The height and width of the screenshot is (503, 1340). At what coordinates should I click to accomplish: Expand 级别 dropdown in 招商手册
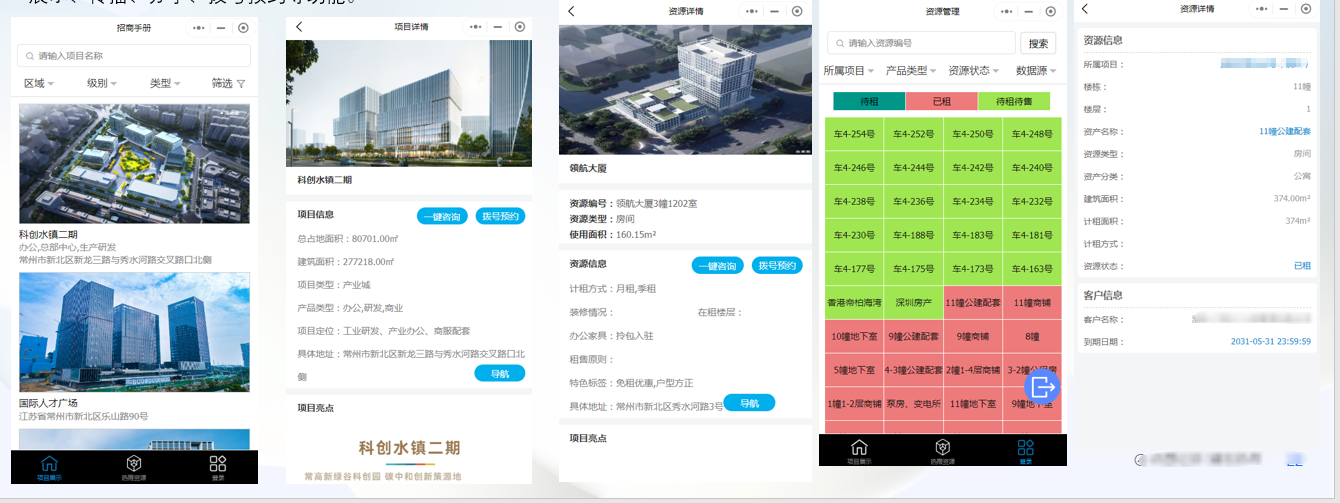(102, 83)
